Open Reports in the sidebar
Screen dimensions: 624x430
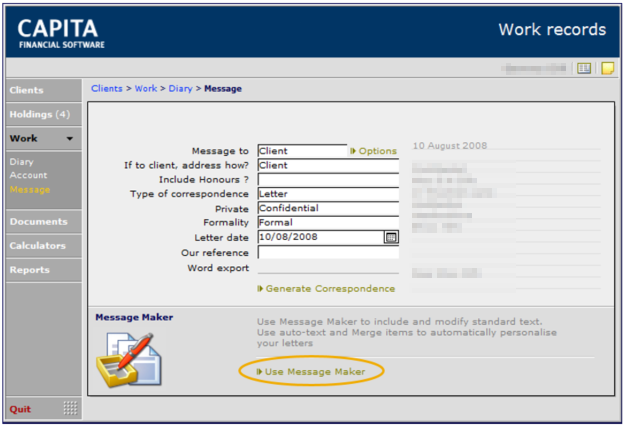pos(44,270)
